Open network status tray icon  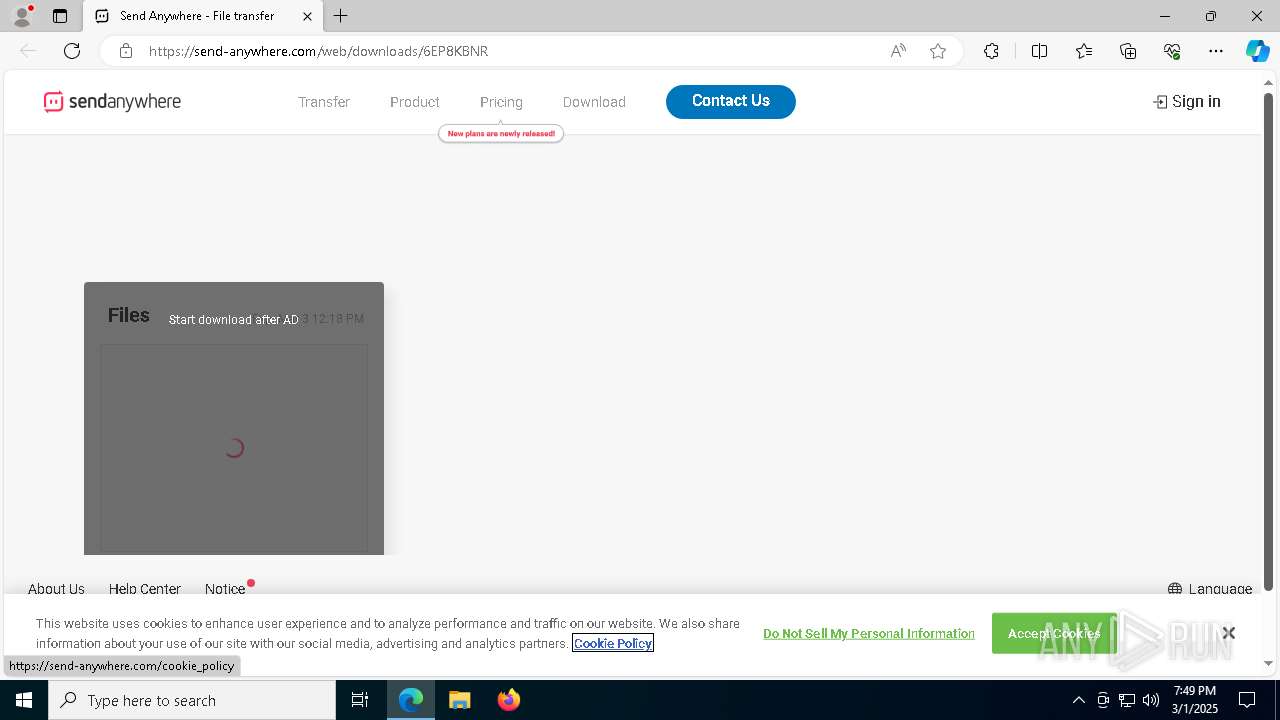click(1127, 700)
